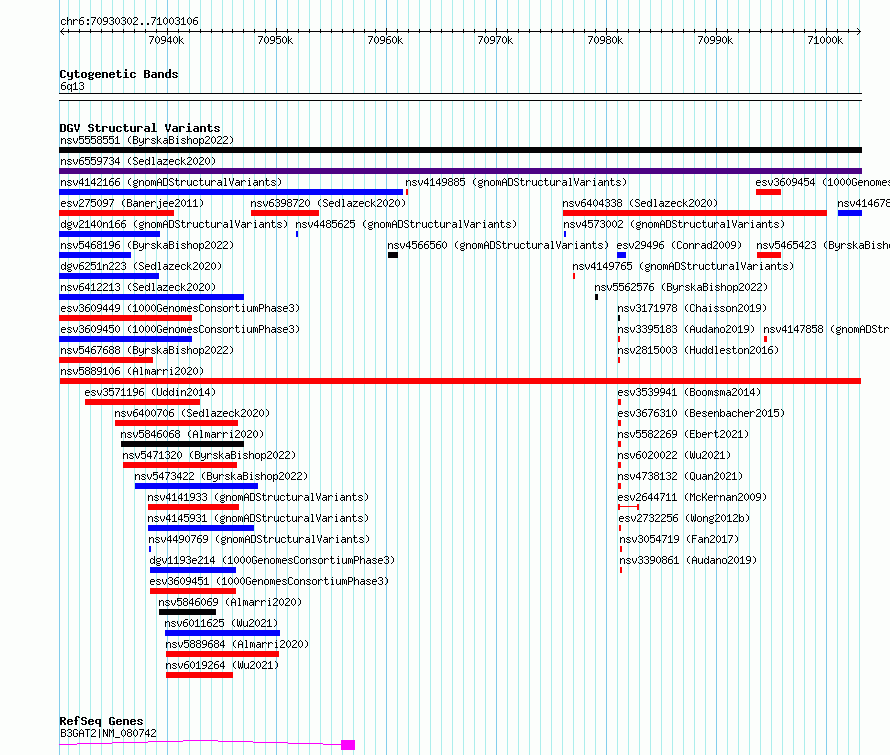The width and height of the screenshot is (890, 755).
Task: Open nsv5473422 (ByrskaBishop2022) label
Action: pyautogui.click(x=221, y=476)
